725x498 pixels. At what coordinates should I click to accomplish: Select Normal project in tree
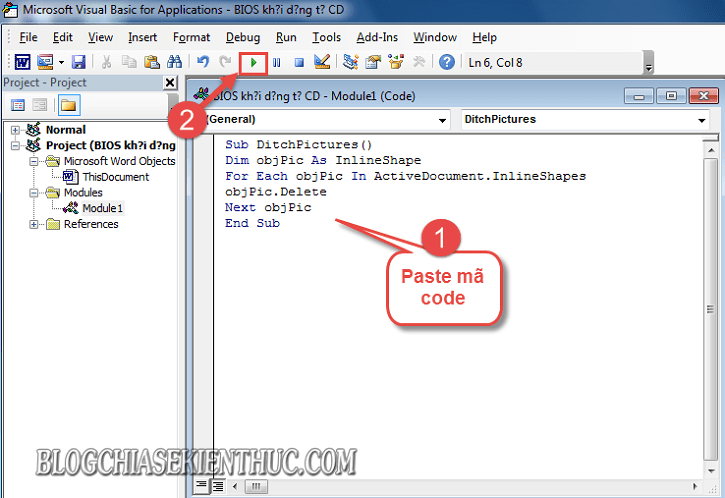click(65, 130)
